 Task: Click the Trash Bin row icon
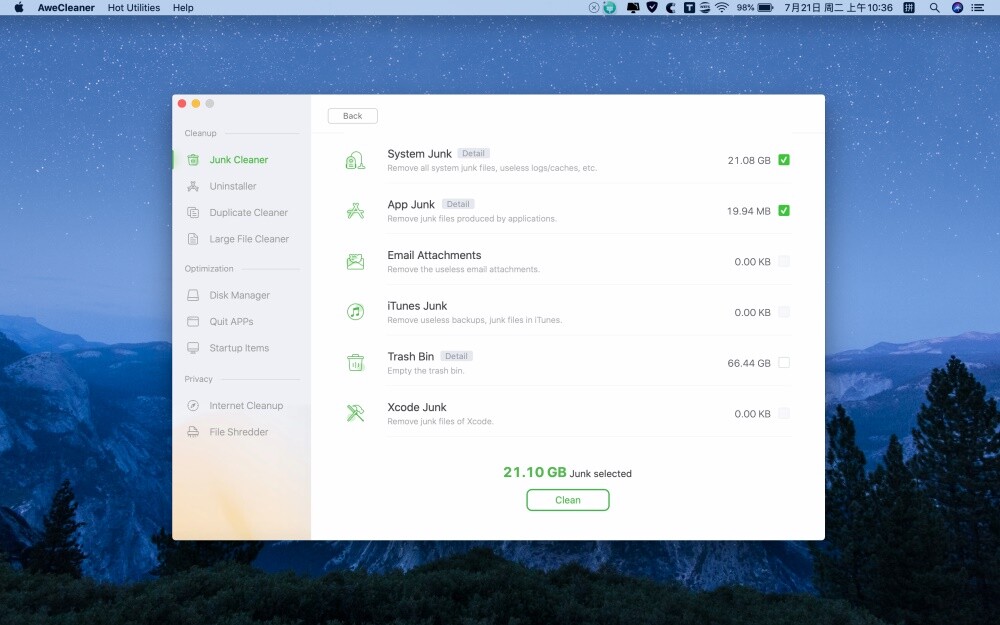click(x=355, y=363)
